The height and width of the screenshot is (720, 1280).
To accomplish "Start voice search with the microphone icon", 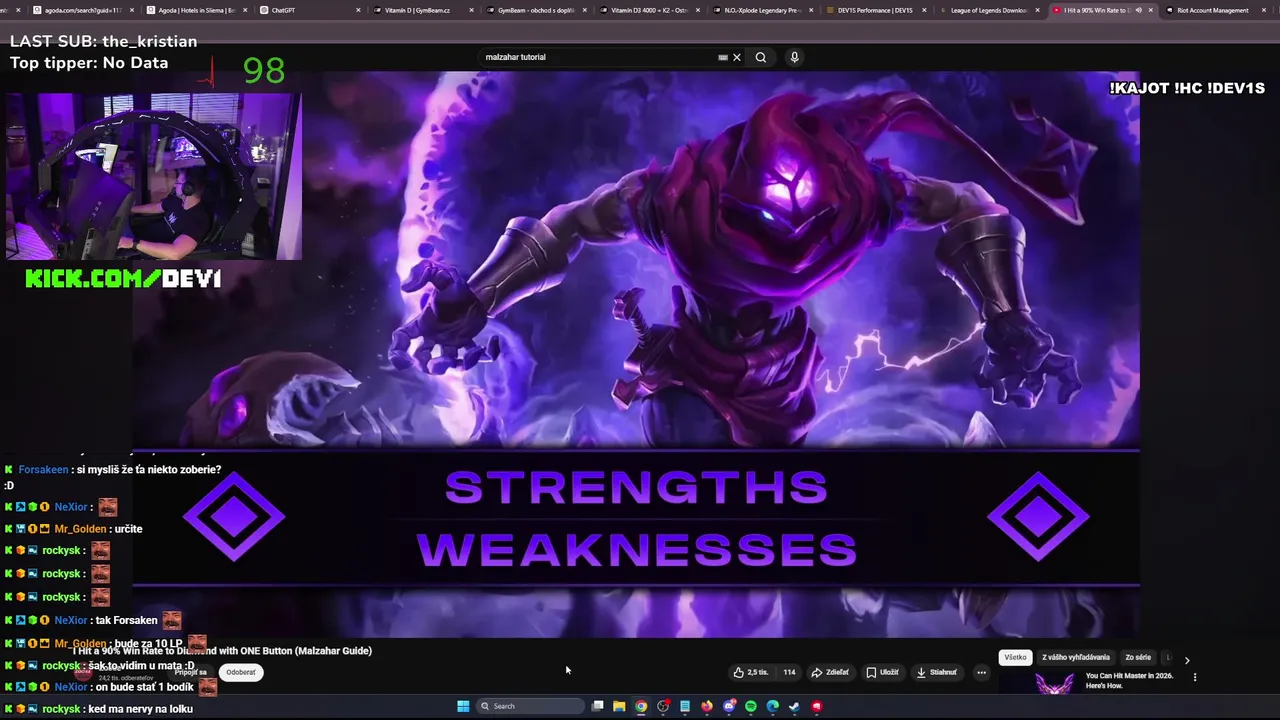I will click(x=795, y=57).
